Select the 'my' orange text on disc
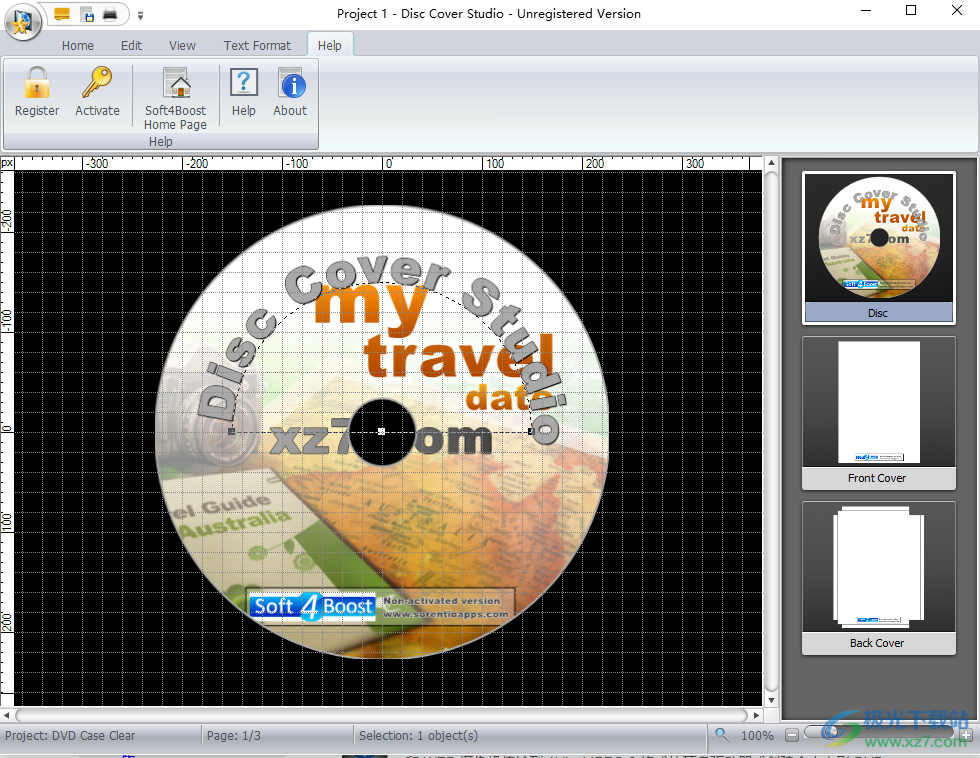 371,308
